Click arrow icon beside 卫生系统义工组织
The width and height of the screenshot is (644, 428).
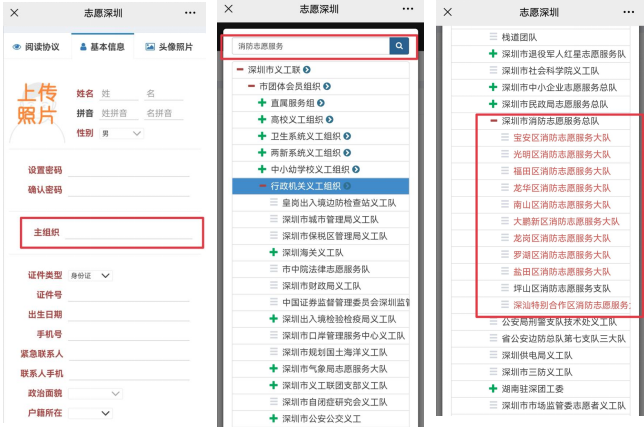tap(346, 136)
